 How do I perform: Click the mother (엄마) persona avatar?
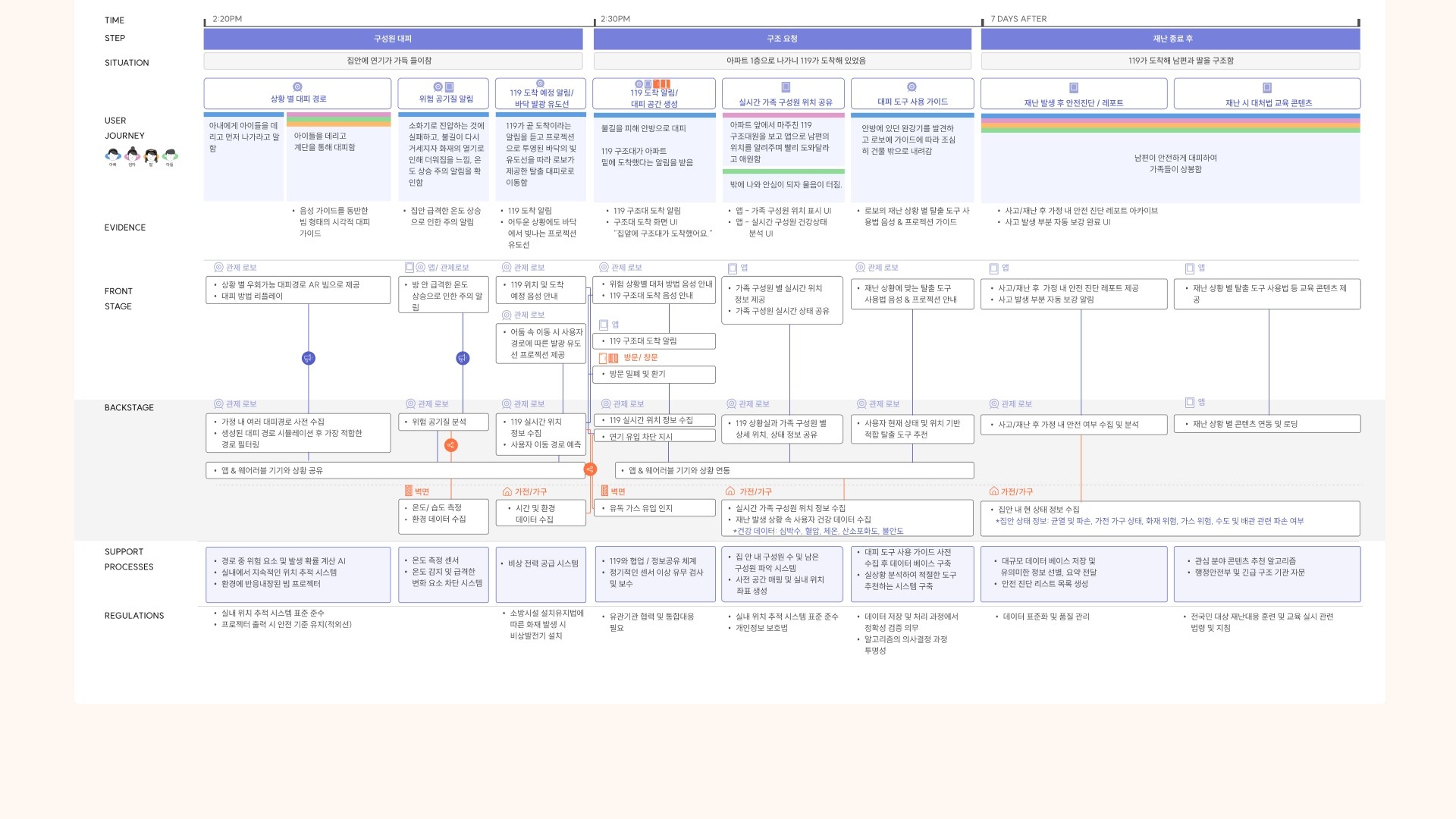click(132, 155)
